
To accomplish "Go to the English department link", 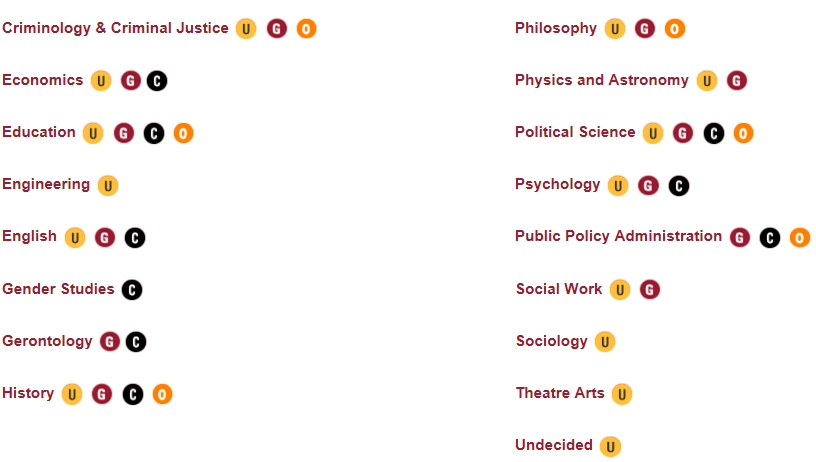I will (29, 237).
